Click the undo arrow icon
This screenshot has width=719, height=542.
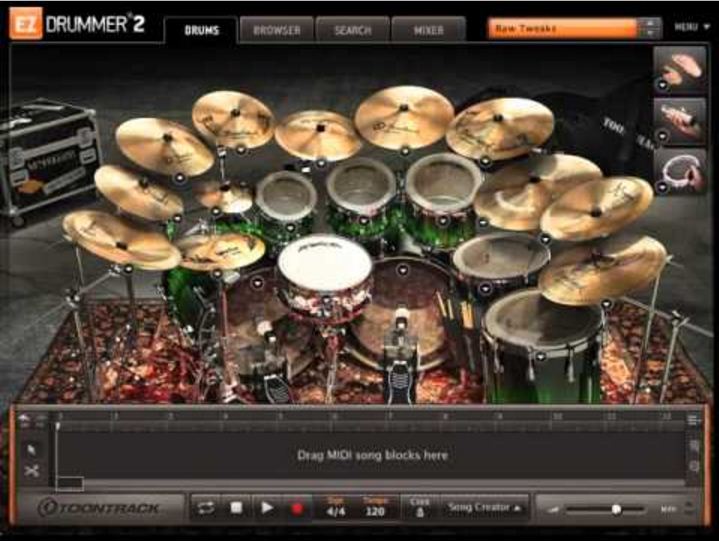pos(24,418)
